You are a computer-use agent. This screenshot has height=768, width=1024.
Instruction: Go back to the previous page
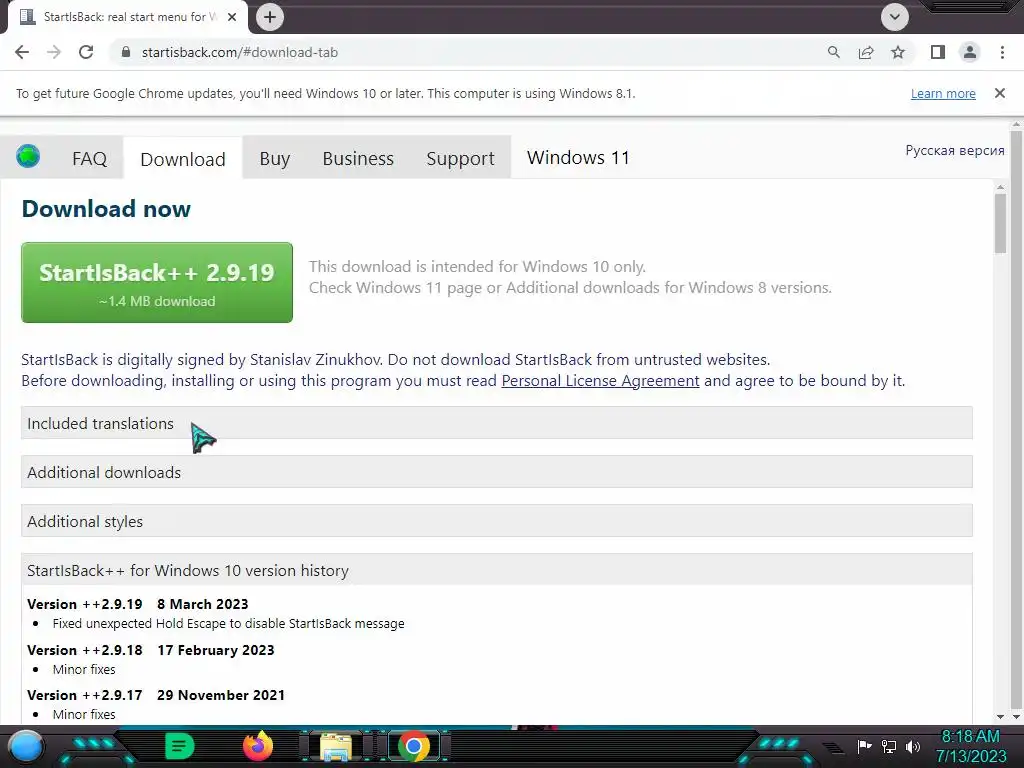point(22,52)
